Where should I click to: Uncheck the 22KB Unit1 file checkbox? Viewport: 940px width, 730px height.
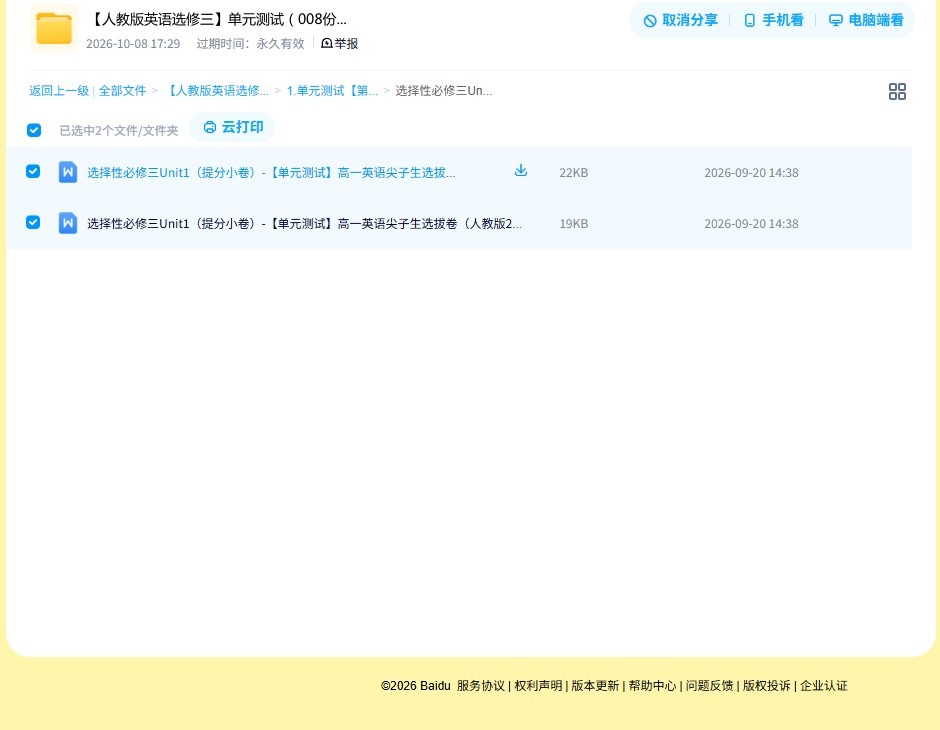[33, 171]
